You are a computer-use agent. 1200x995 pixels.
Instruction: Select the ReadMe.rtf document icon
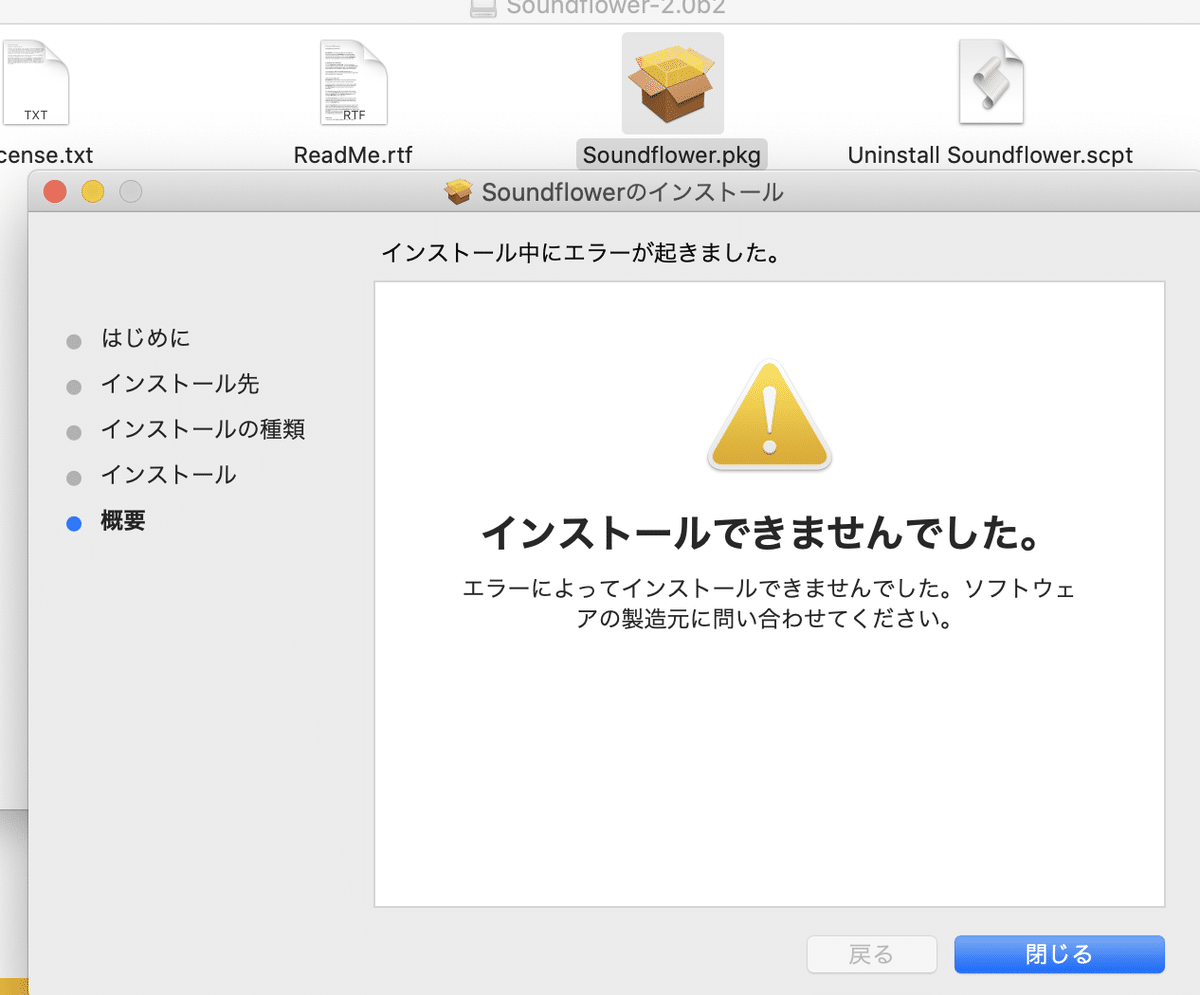point(353,83)
